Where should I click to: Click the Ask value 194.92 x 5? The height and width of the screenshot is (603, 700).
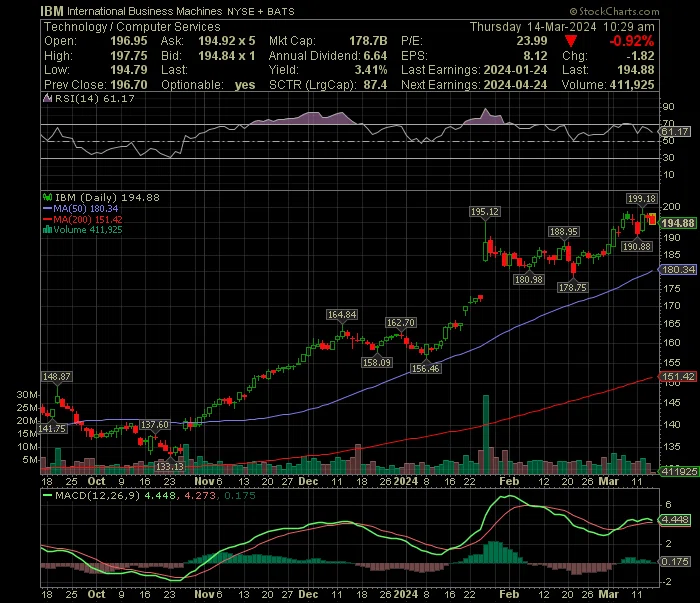pos(227,41)
